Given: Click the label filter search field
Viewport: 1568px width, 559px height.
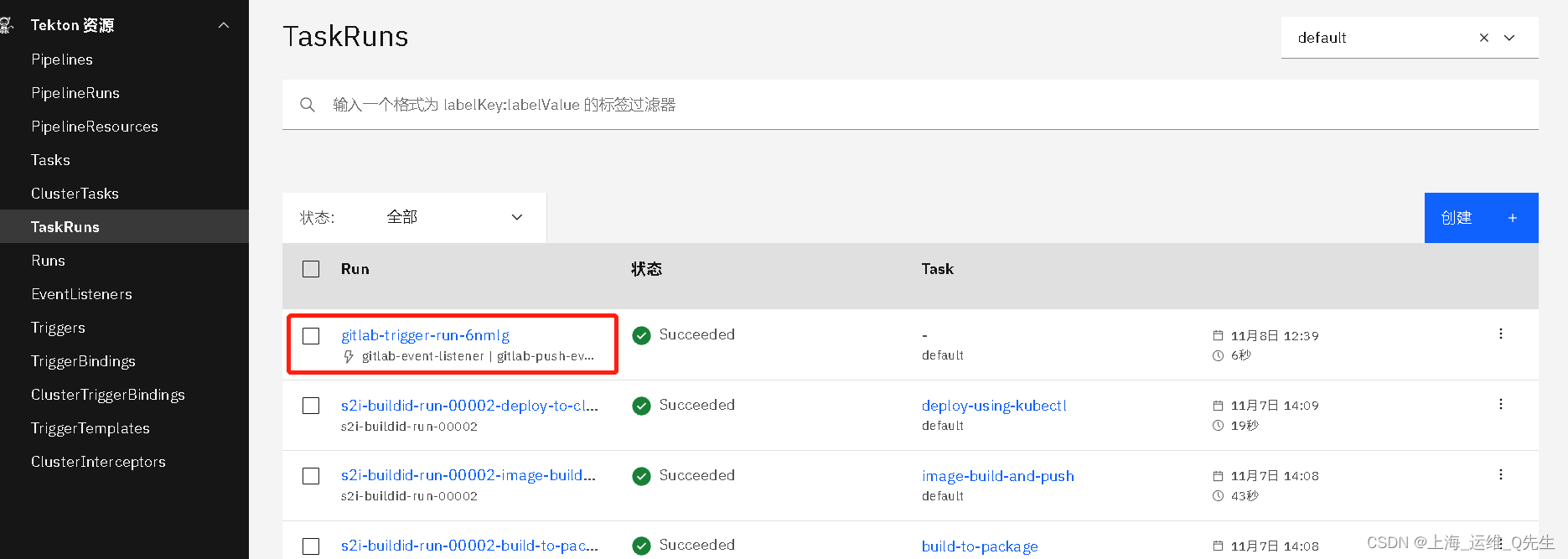Looking at the screenshot, I should tap(910, 105).
